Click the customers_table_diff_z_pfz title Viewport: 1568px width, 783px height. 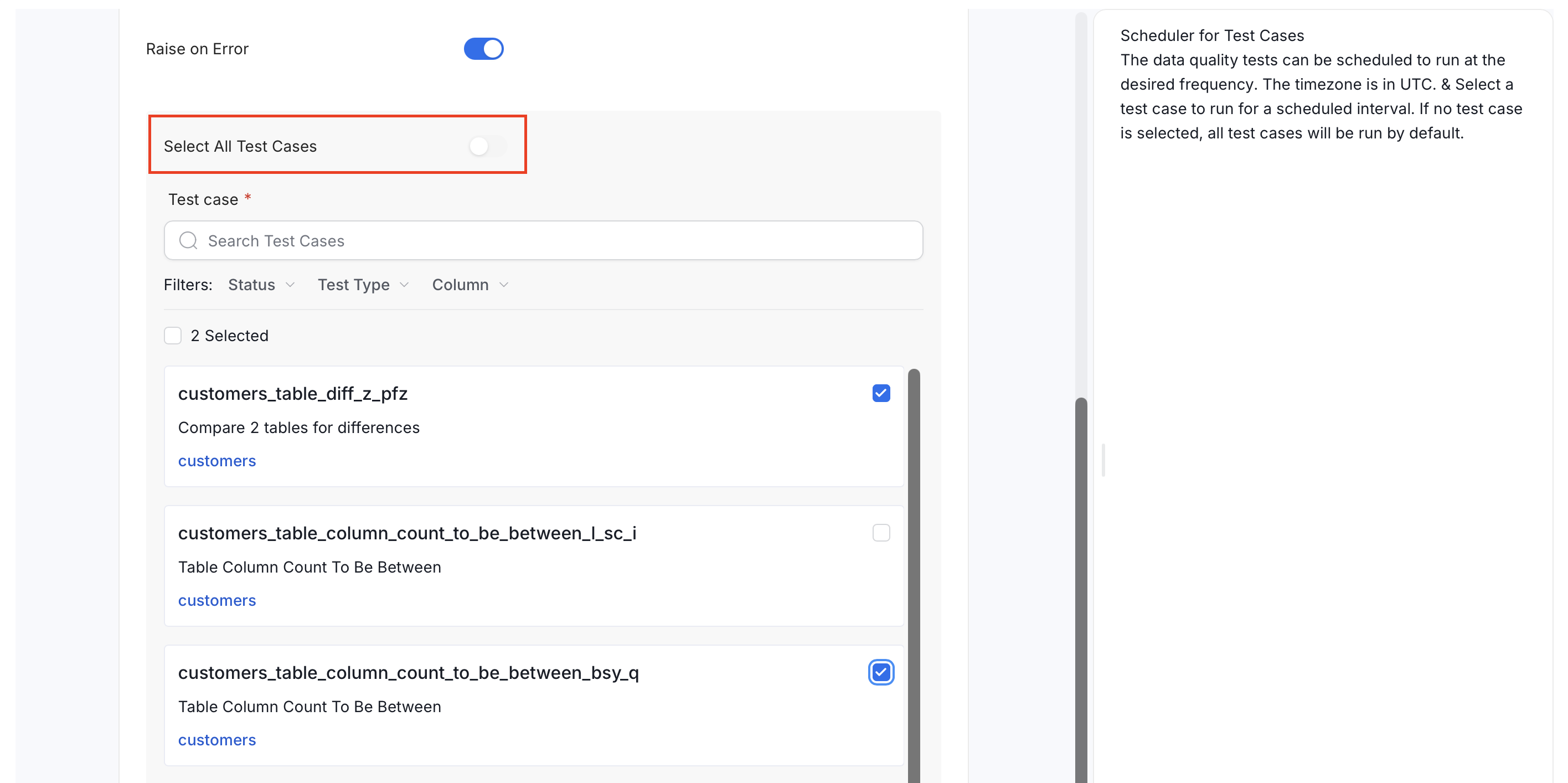[292, 394]
